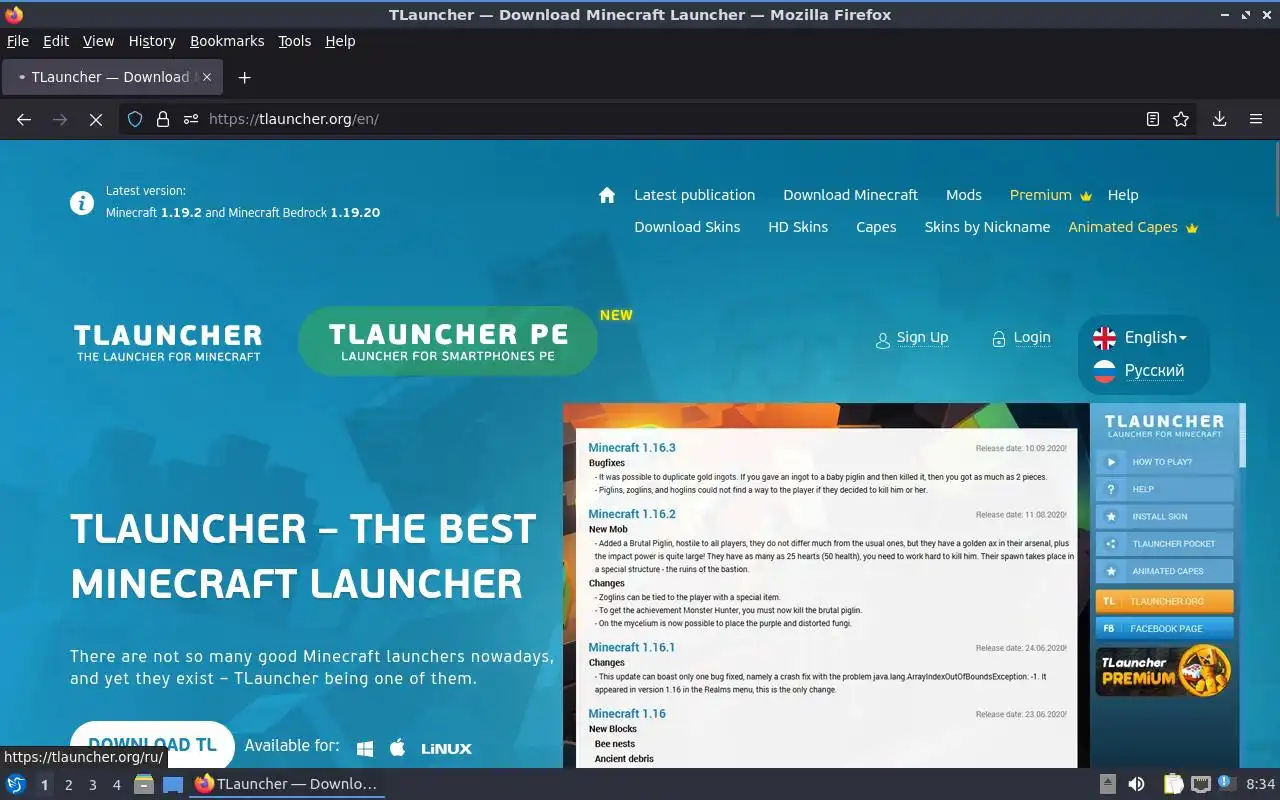The height and width of the screenshot is (800, 1280).
Task: Switch to workspace 3 in taskbar
Action: [x=93, y=785]
